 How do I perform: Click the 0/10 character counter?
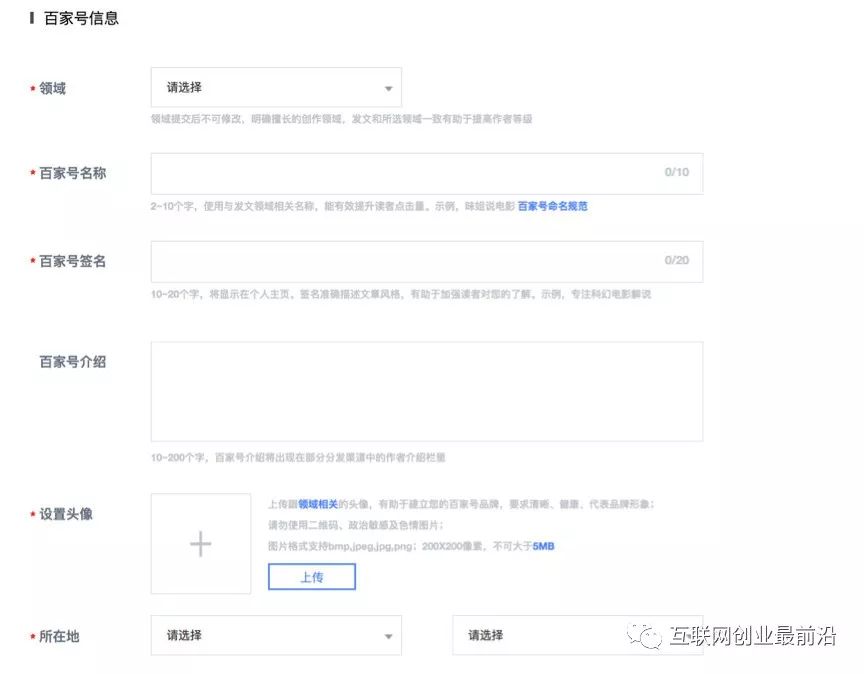(x=677, y=172)
